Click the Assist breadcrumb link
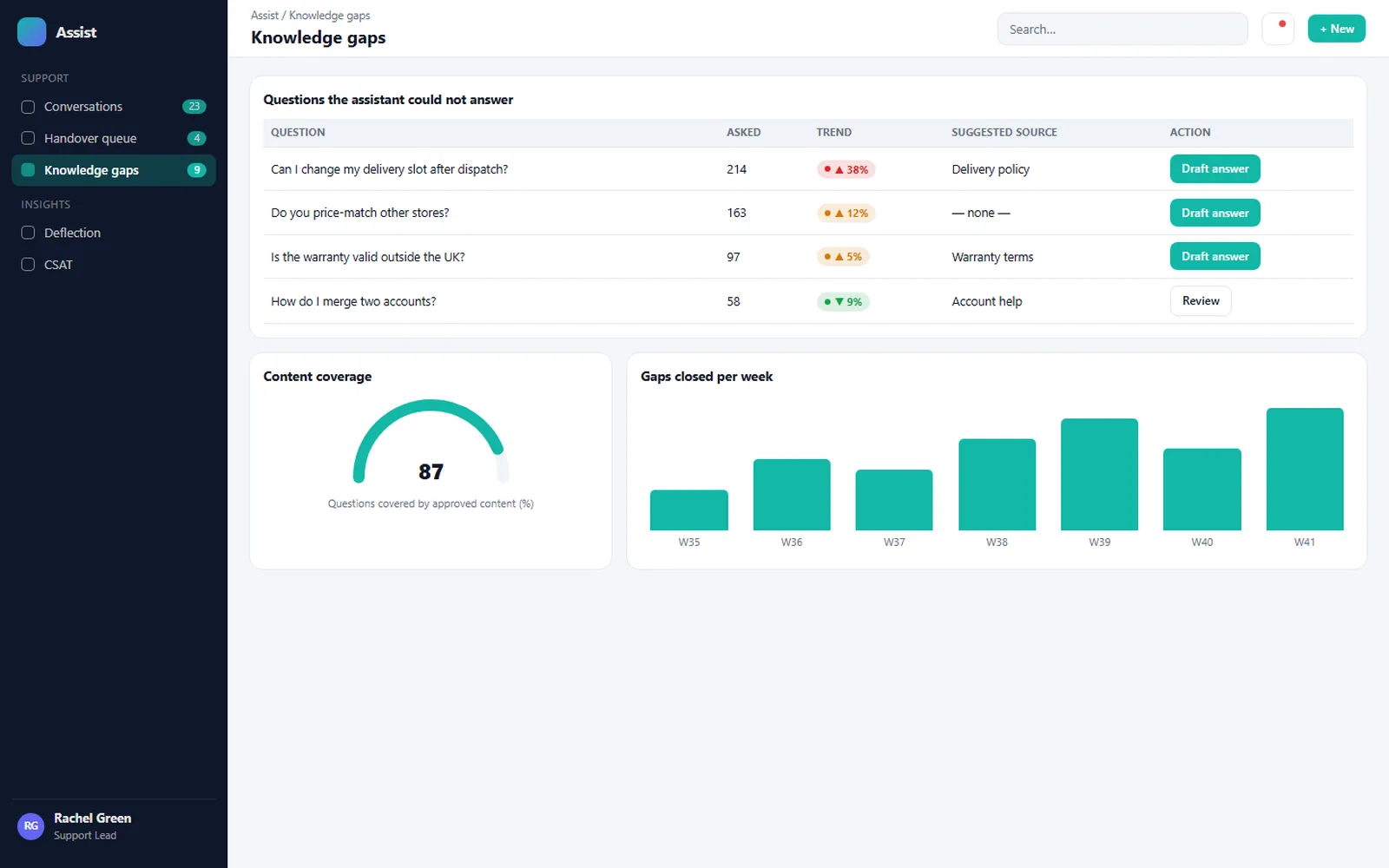The image size is (1389, 868). pos(265,16)
